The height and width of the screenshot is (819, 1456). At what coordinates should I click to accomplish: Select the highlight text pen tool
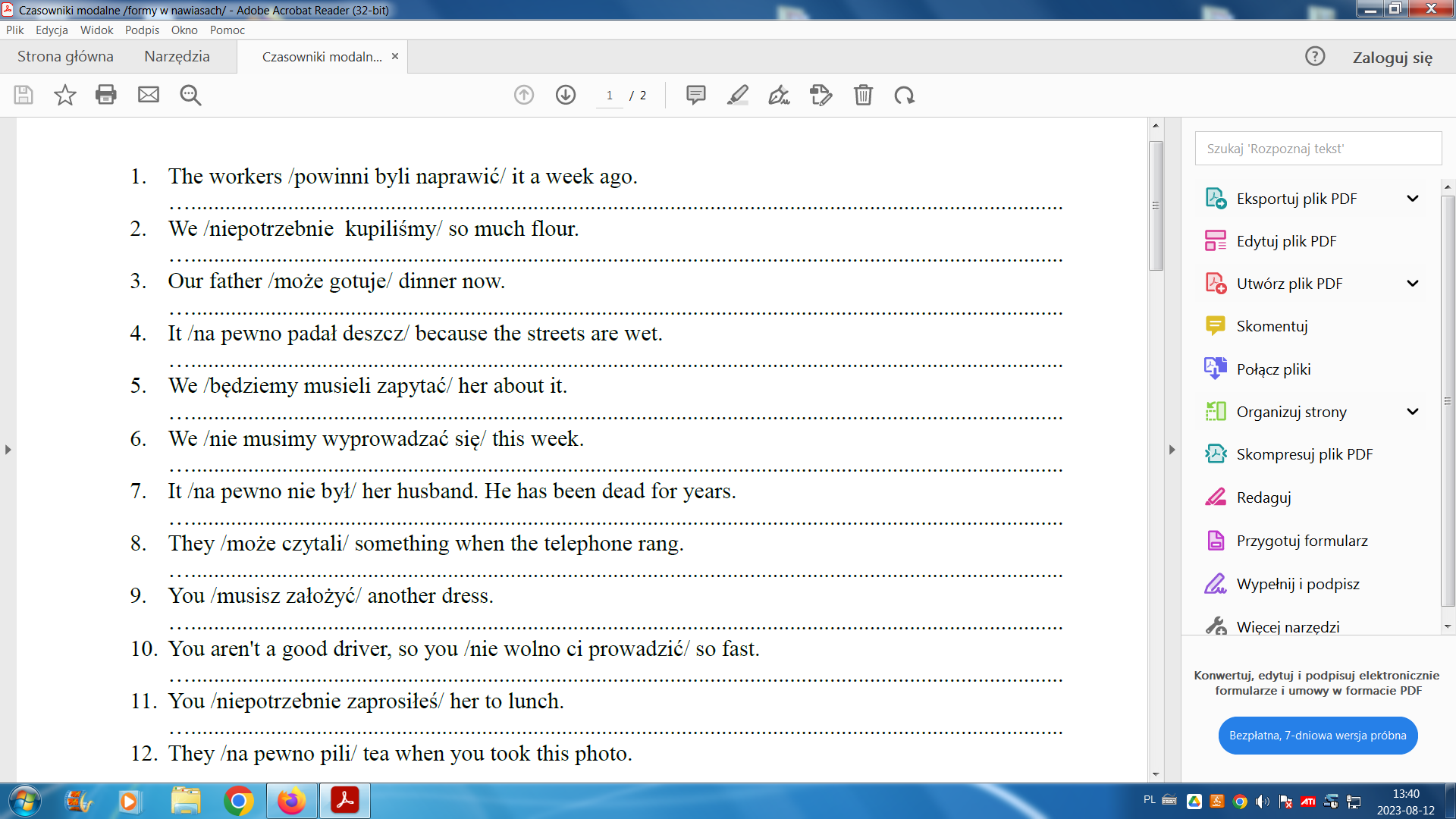pyautogui.click(x=737, y=95)
